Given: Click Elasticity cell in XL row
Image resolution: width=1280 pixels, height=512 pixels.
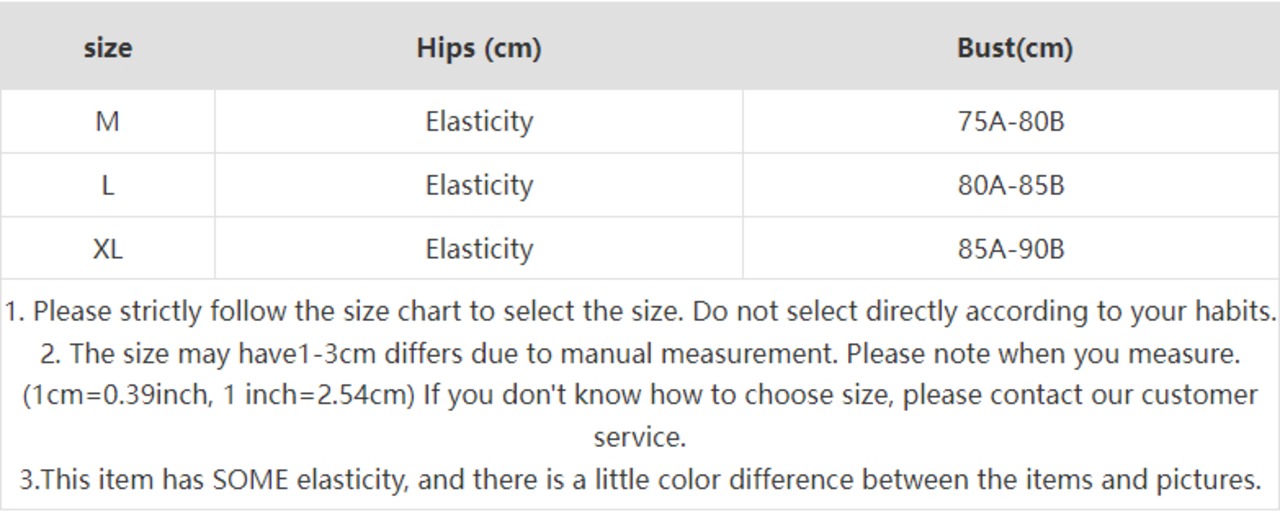Looking at the screenshot, I should point(479,249).
